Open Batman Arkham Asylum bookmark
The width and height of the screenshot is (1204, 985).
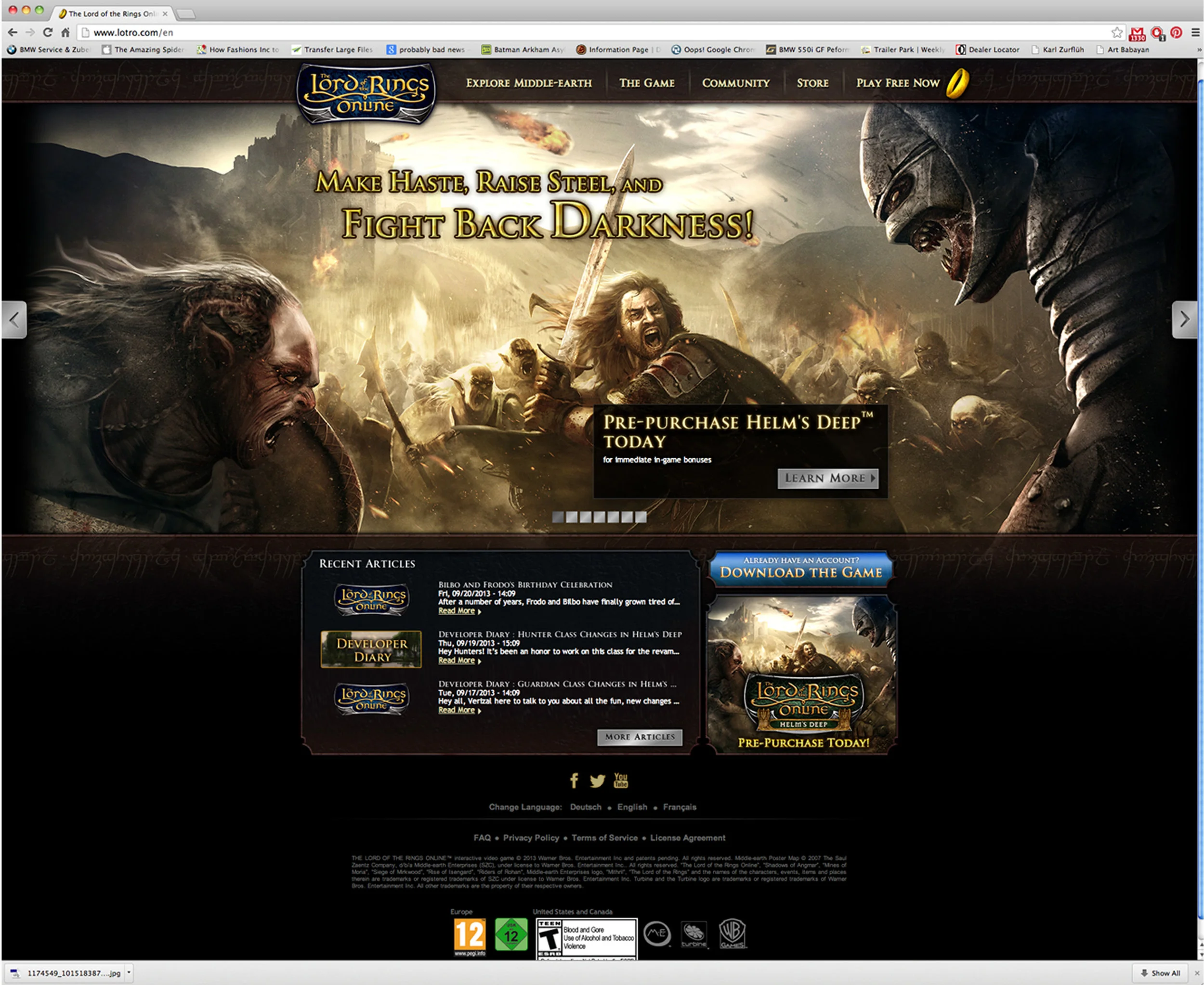pyautogui.click(x=523, y=50)
